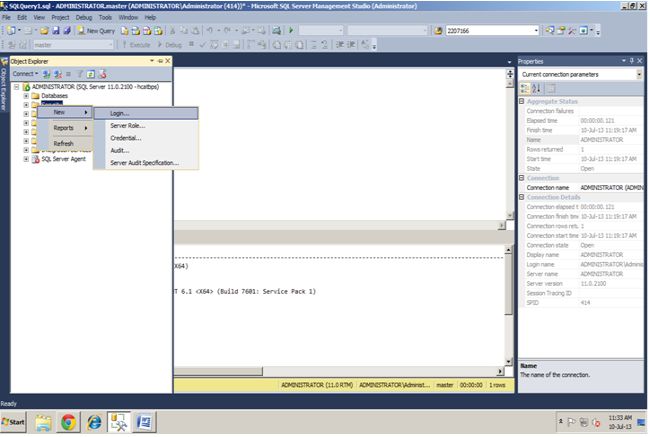This screenshot has width=650, height=437.
Task: Collapse the Connection section in Properties
Action: 522,178
